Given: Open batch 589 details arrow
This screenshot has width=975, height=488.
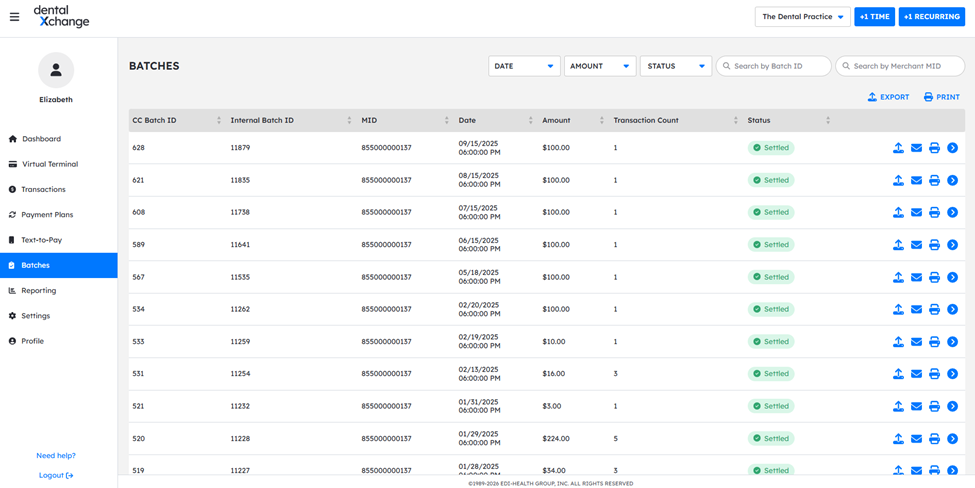Looking at the screenshot, I should coord(952,245).
